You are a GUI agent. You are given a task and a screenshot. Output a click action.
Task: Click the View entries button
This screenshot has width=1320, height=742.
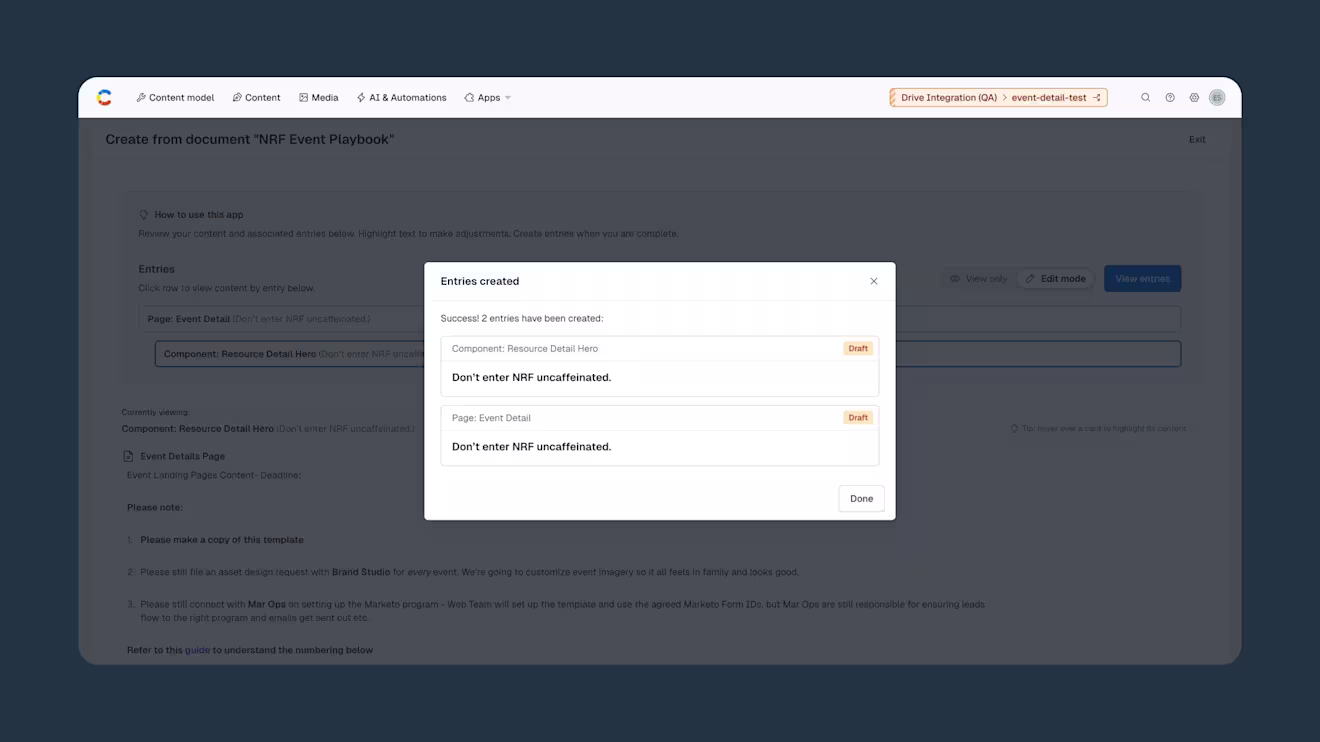[x=1142, y=279]
